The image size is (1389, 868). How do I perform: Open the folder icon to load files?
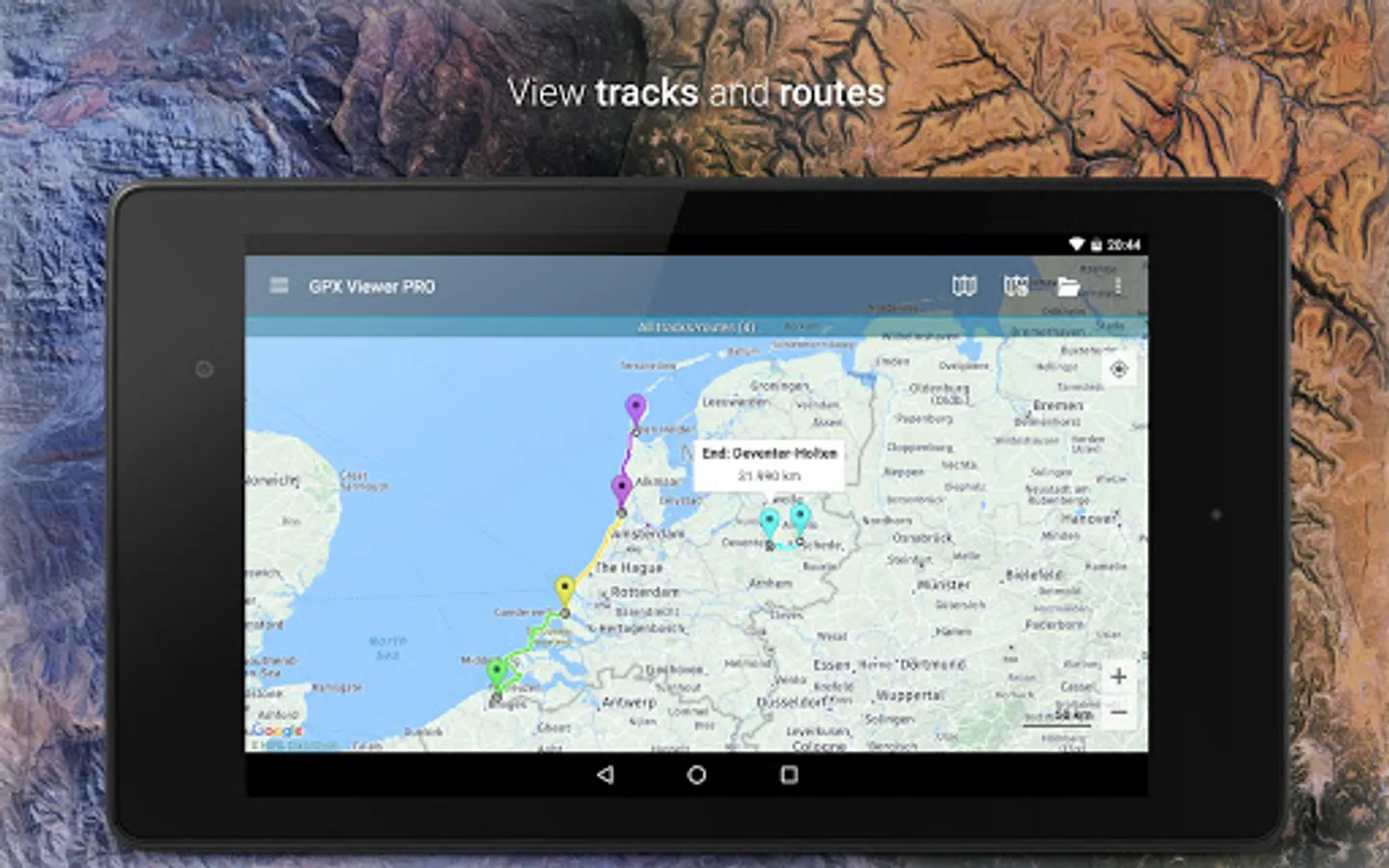click(x=1068, y=286)
